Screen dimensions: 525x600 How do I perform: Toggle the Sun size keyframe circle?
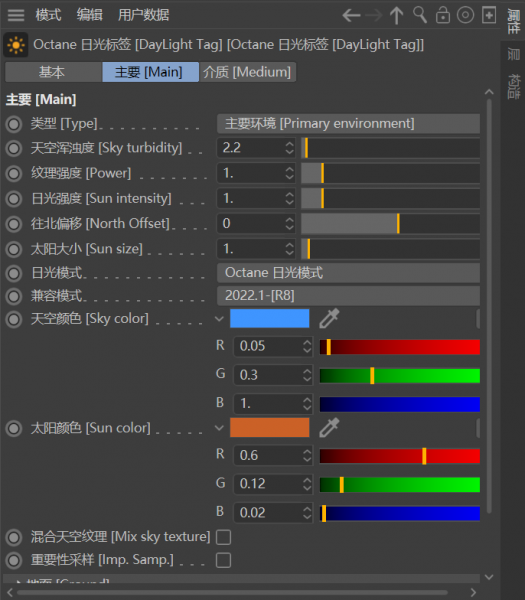tap(14, 249)
